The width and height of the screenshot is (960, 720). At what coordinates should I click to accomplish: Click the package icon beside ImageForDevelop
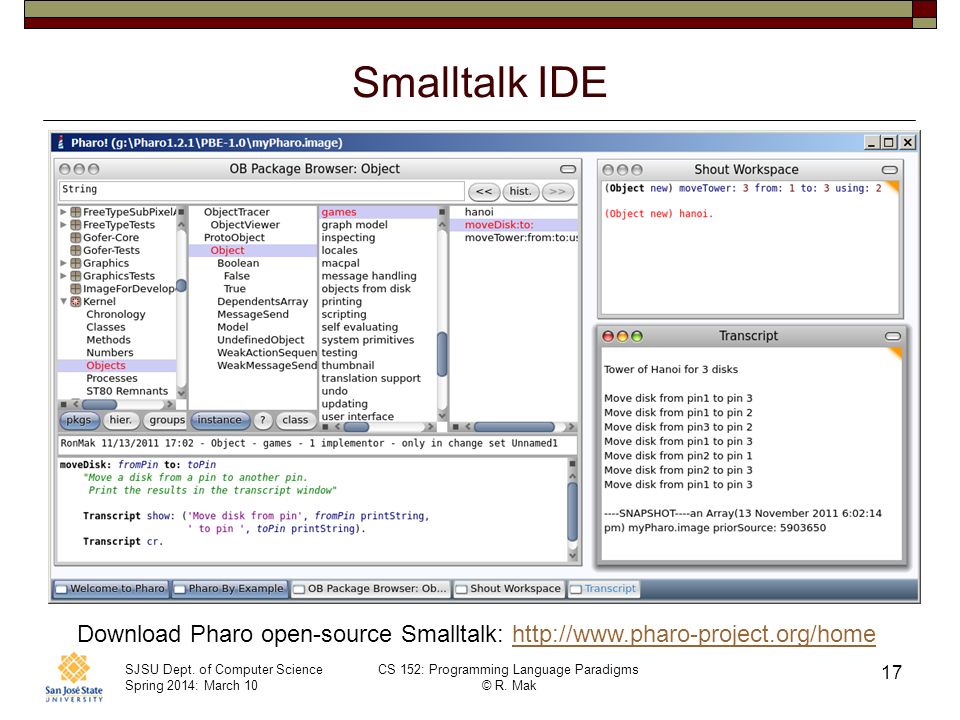(76, 289)
